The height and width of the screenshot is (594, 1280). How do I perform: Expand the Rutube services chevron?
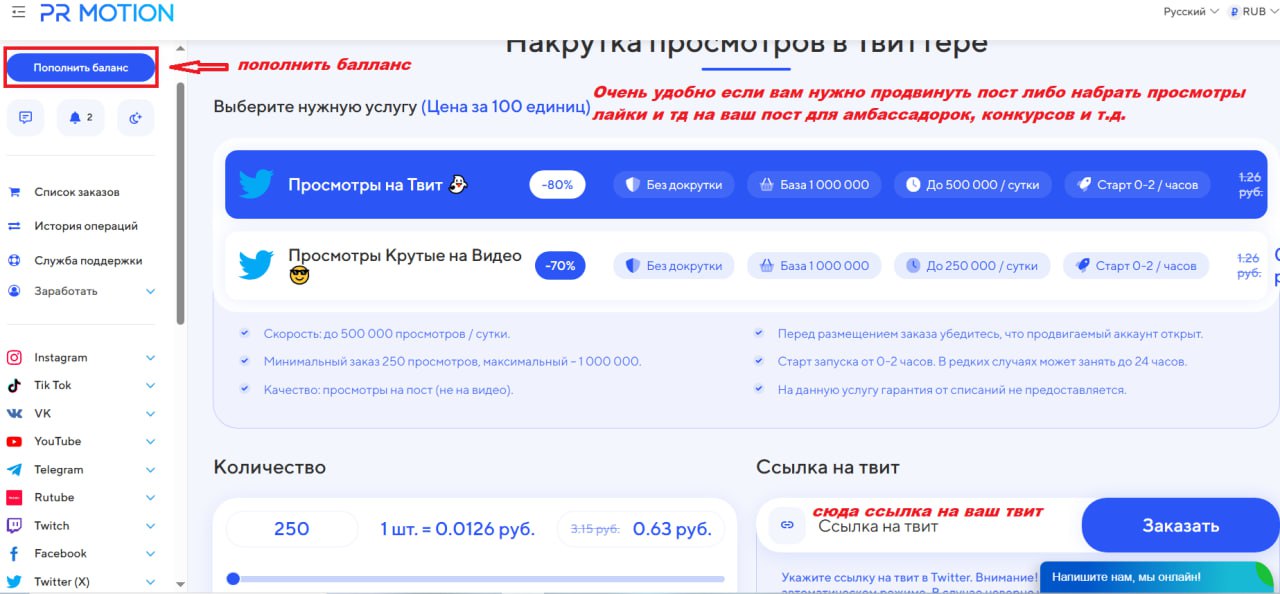pyautogui.click(x=151, y=497)
